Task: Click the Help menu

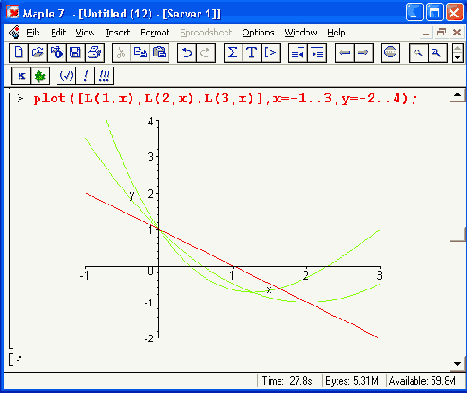Action: (x=336, y=32)
